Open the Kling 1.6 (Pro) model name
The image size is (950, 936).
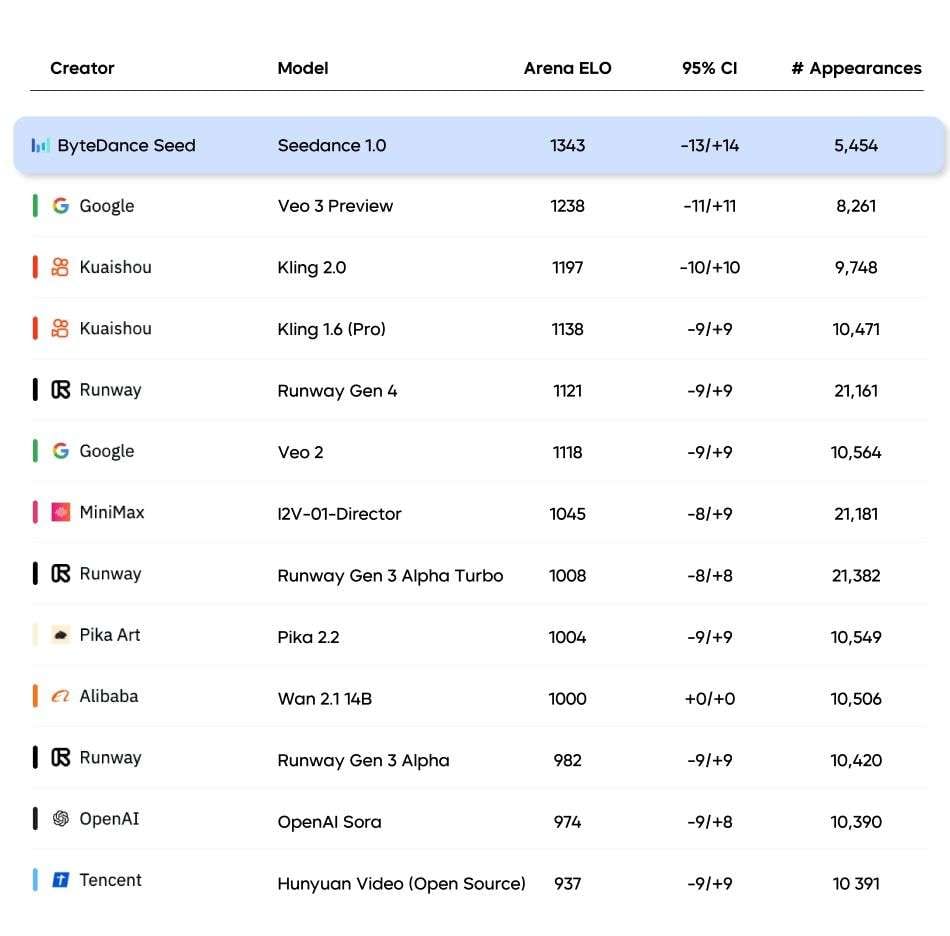[331, 329]
